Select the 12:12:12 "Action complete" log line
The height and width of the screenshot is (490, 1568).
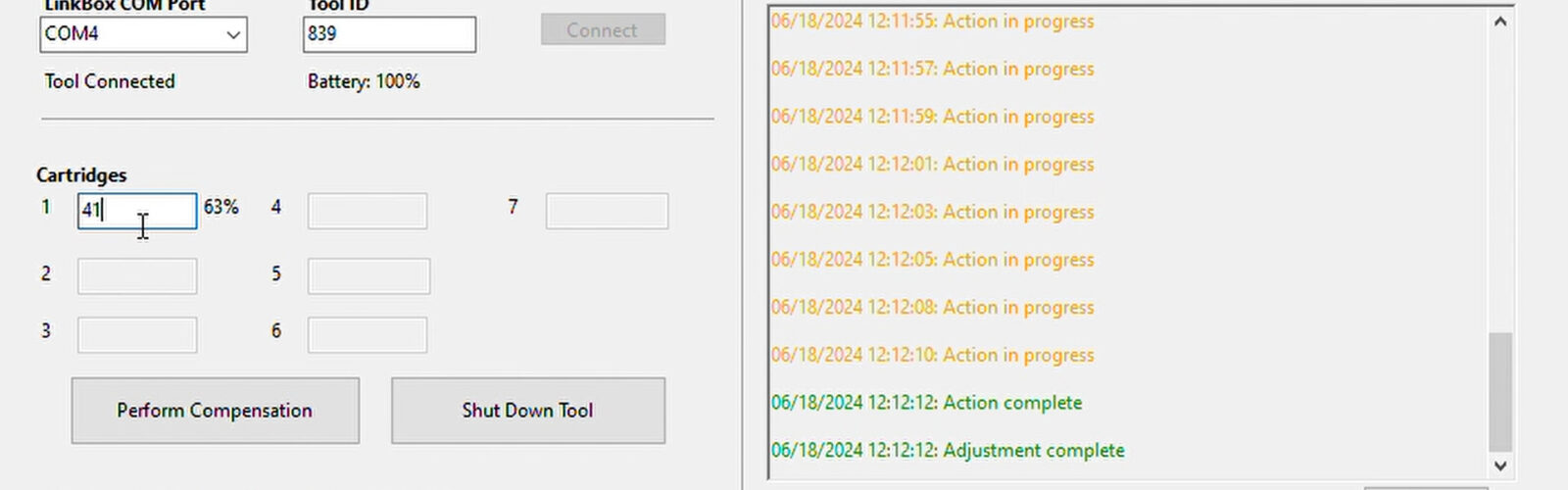[926, 403]
